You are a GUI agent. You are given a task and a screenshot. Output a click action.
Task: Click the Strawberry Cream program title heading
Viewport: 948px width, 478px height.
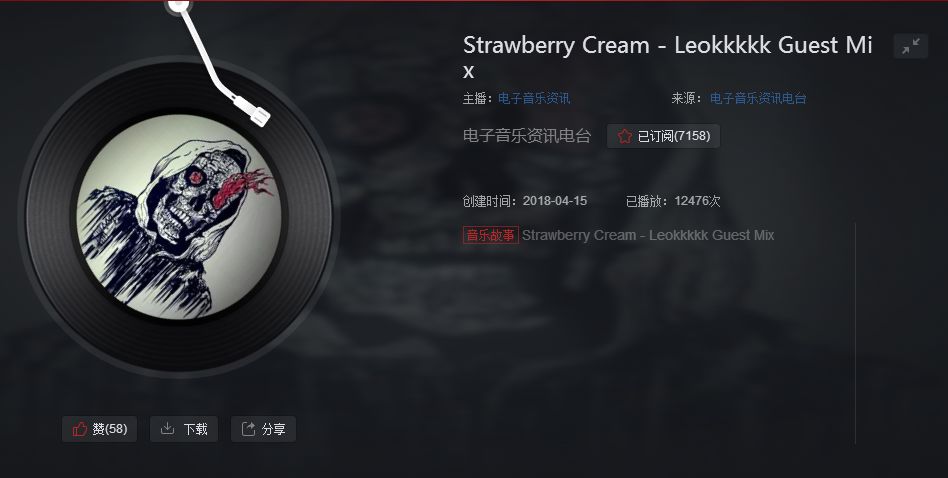(667, 57)
